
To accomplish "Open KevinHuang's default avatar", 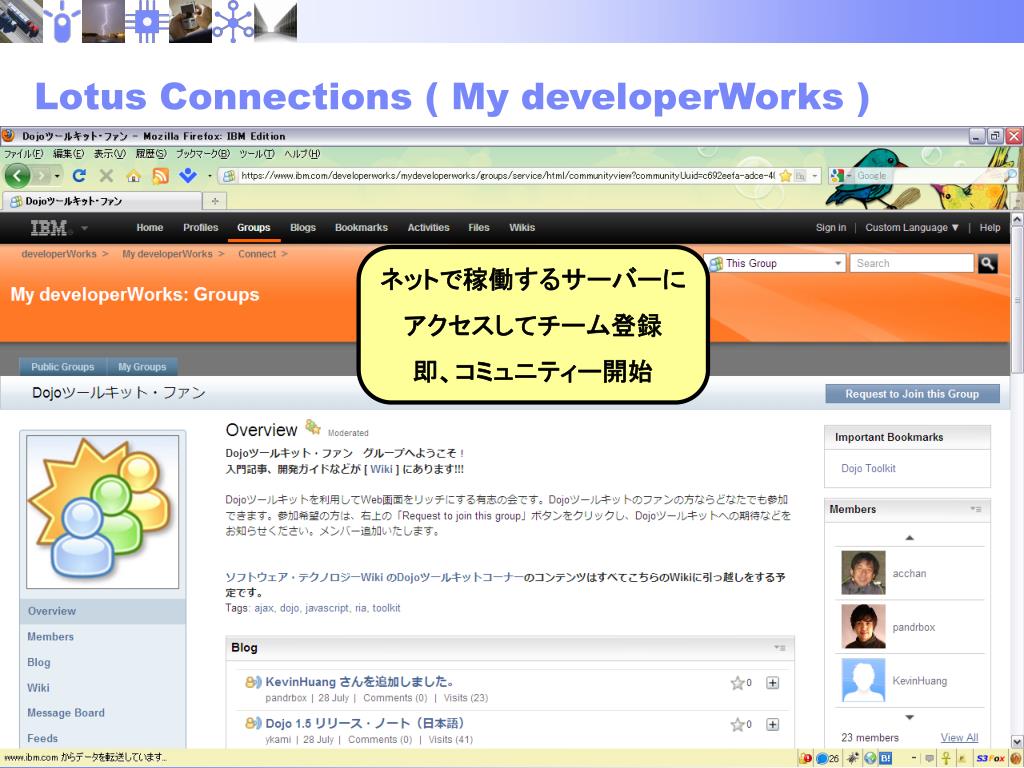I will pyautogui.click(x=863, y=680).
